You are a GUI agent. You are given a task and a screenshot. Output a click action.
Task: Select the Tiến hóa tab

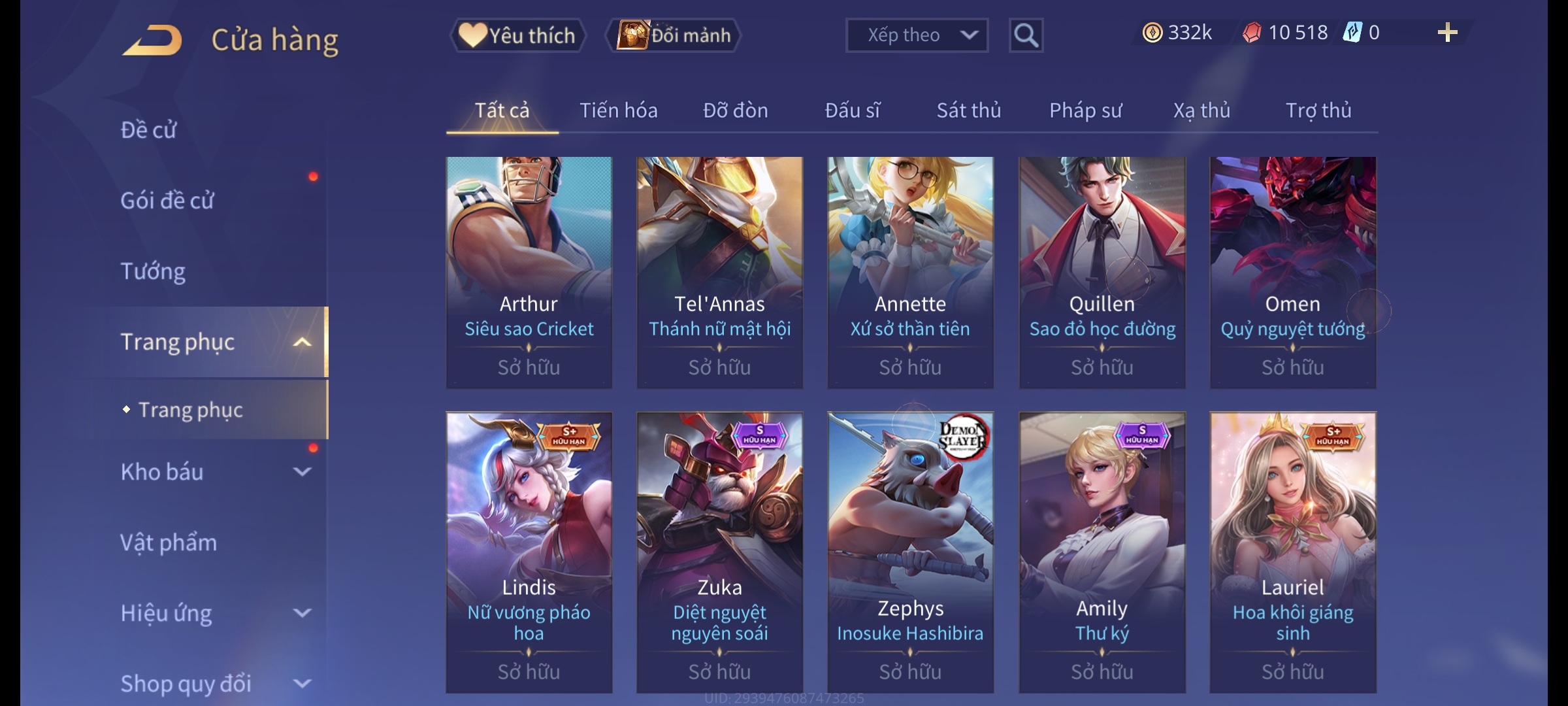pyautogui.click(x=619, y=110)
